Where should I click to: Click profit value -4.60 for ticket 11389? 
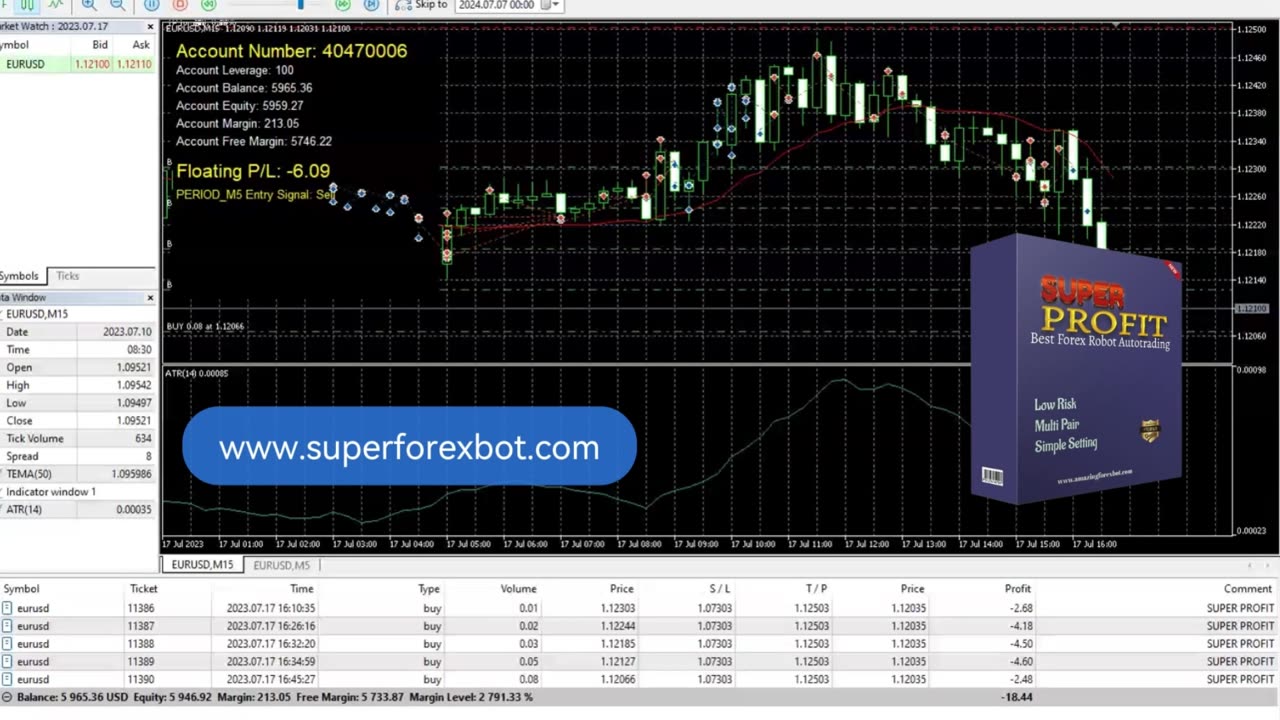[x=1021, y=662]
